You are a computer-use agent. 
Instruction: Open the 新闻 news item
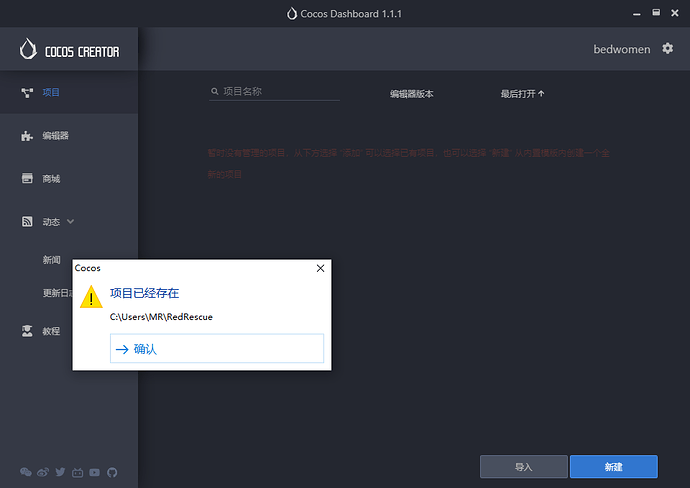[x=51, y=260]
